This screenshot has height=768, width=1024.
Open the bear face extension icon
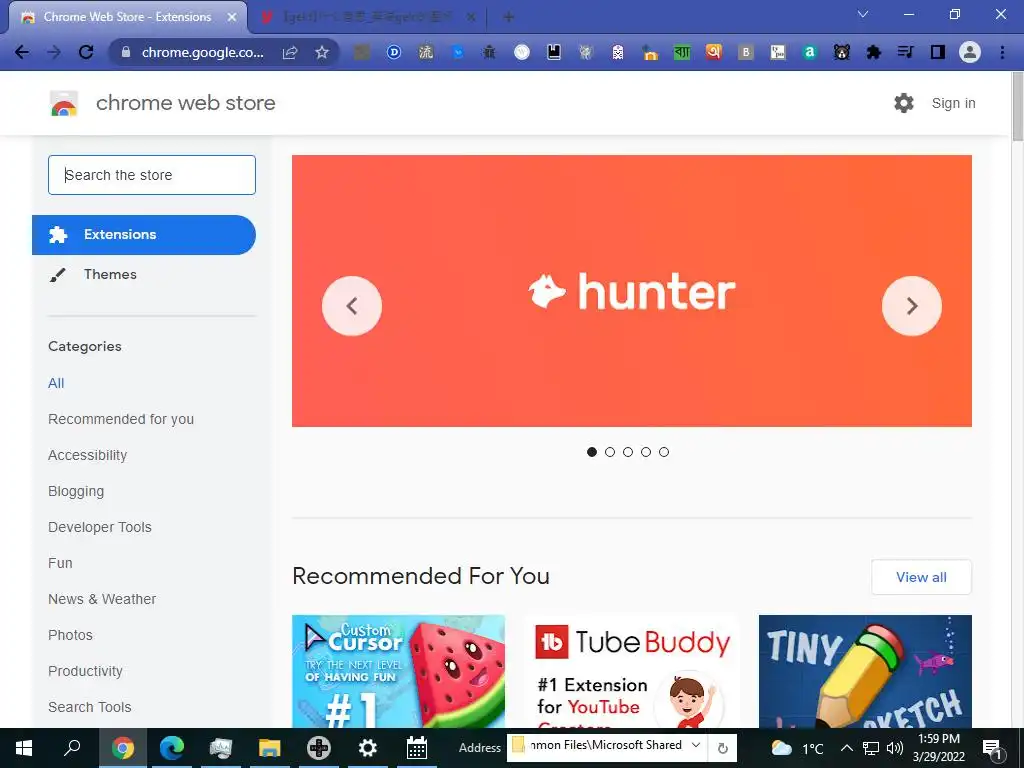842,52
